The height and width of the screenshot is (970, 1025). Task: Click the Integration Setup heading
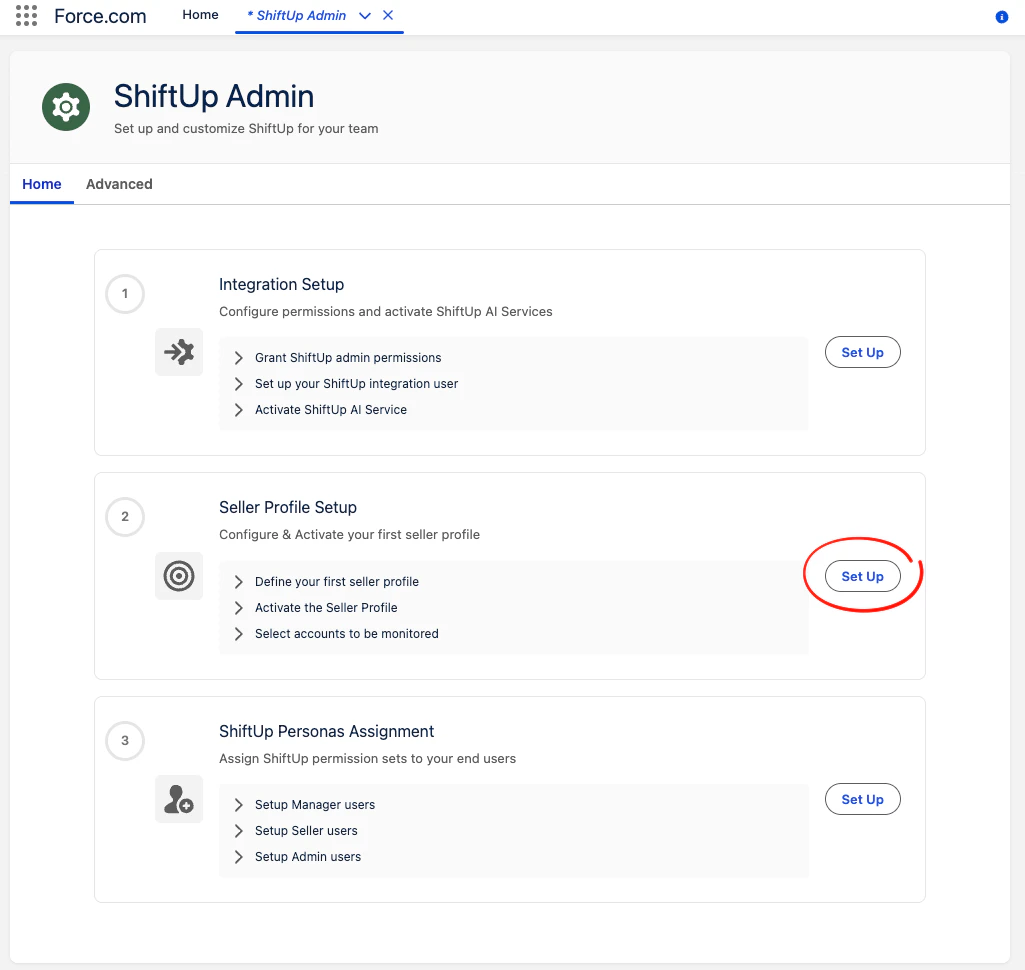[x=281, y=284]
